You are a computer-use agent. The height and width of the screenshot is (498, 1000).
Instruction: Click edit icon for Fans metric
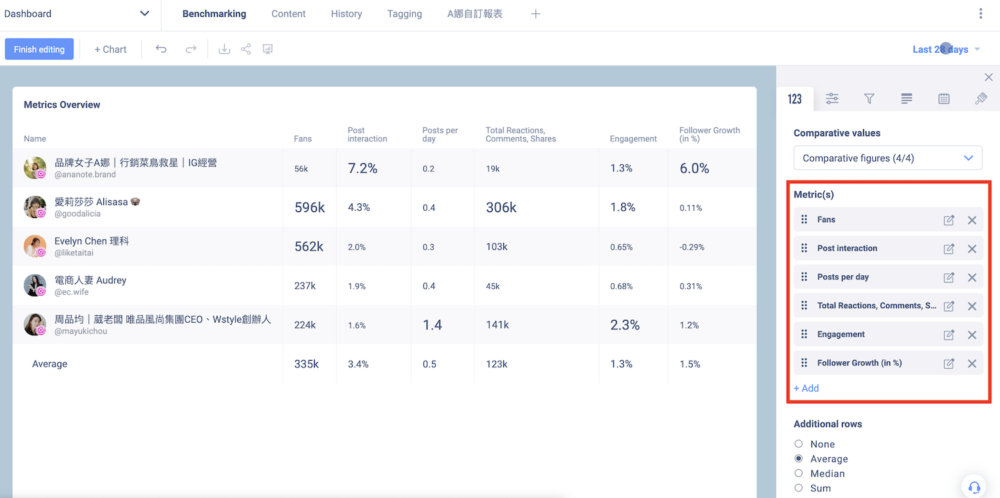(x=949, y=220)
